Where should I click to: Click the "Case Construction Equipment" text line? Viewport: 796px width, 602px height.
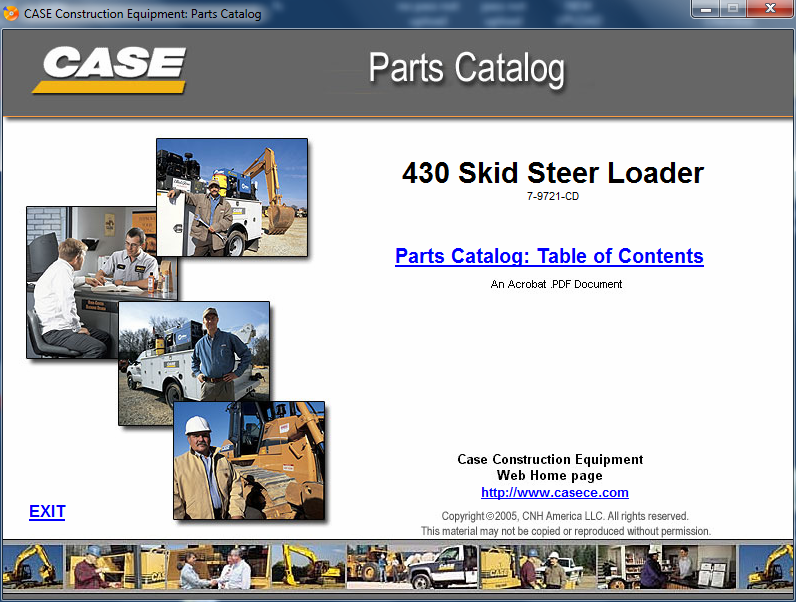pos(550,459)
